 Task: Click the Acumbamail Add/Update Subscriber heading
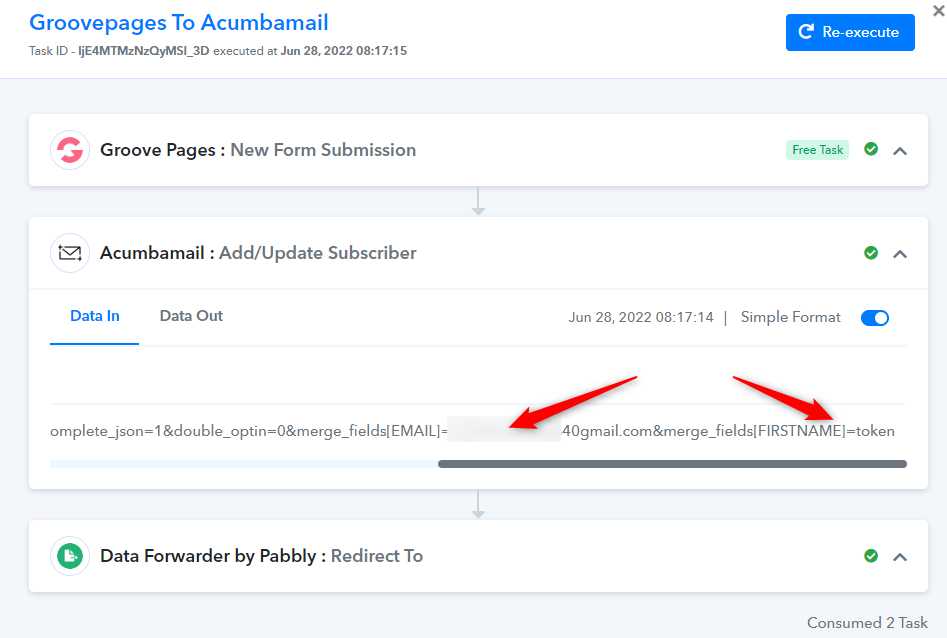(x=258, y=253)
